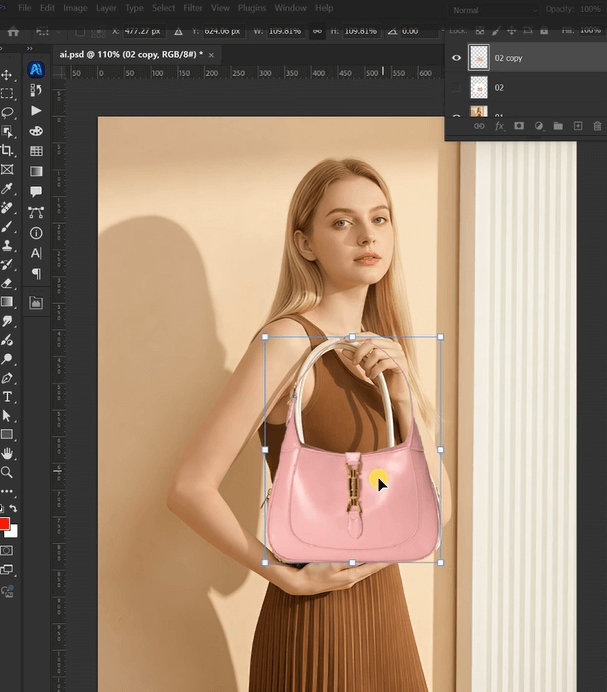The width and height of the screenshot is (607, 692).
Task: Click the create new layer button
Action: pos(577,126)
